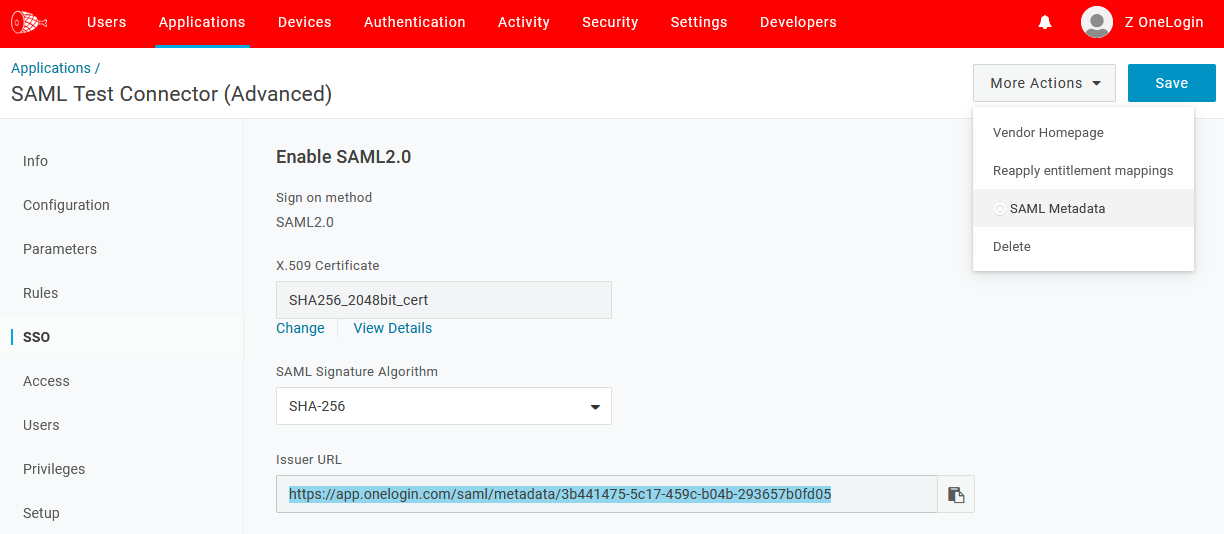Click the Change certificate link

[300, 328]
